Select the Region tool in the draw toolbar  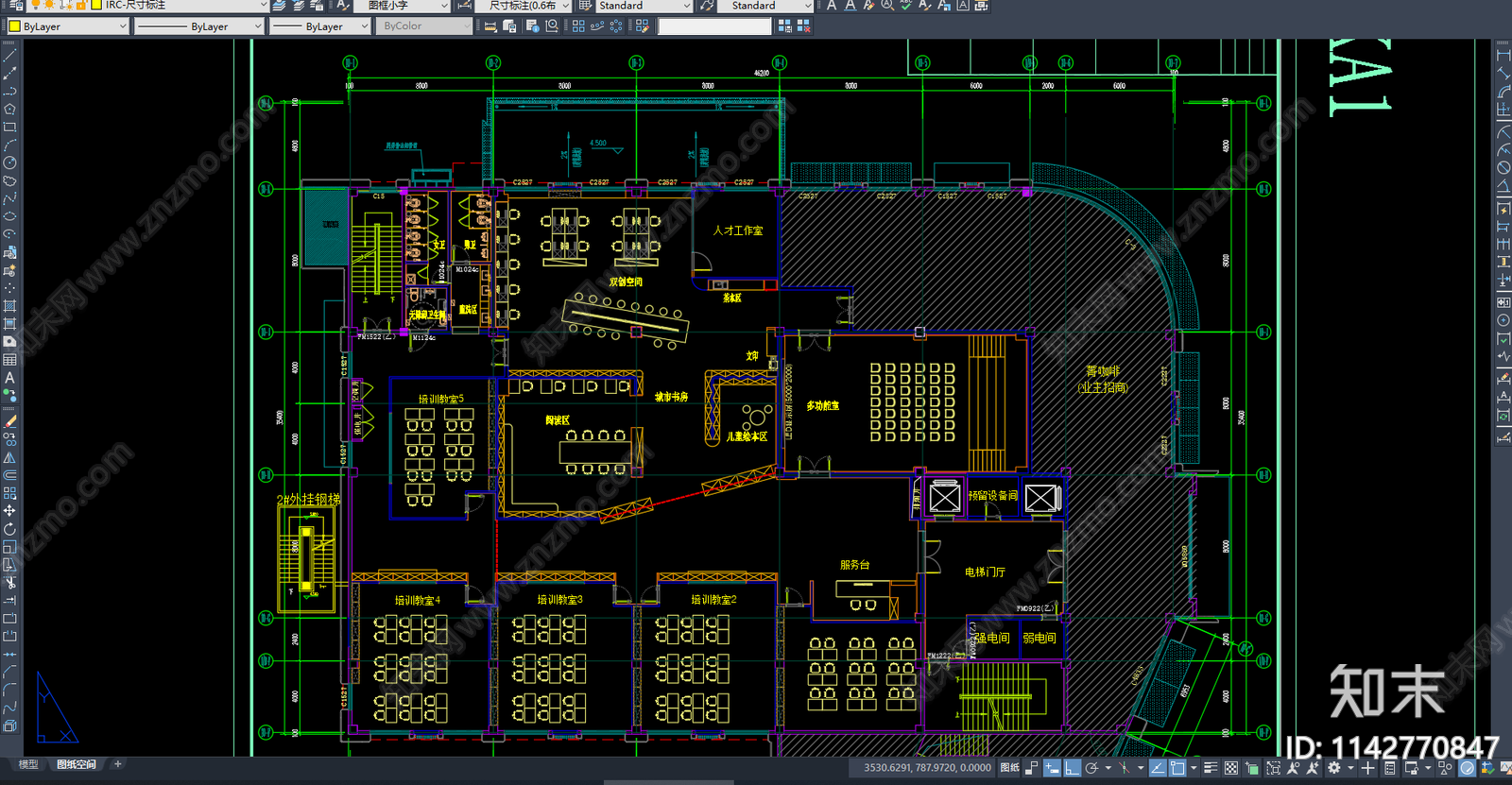(9, 342)
